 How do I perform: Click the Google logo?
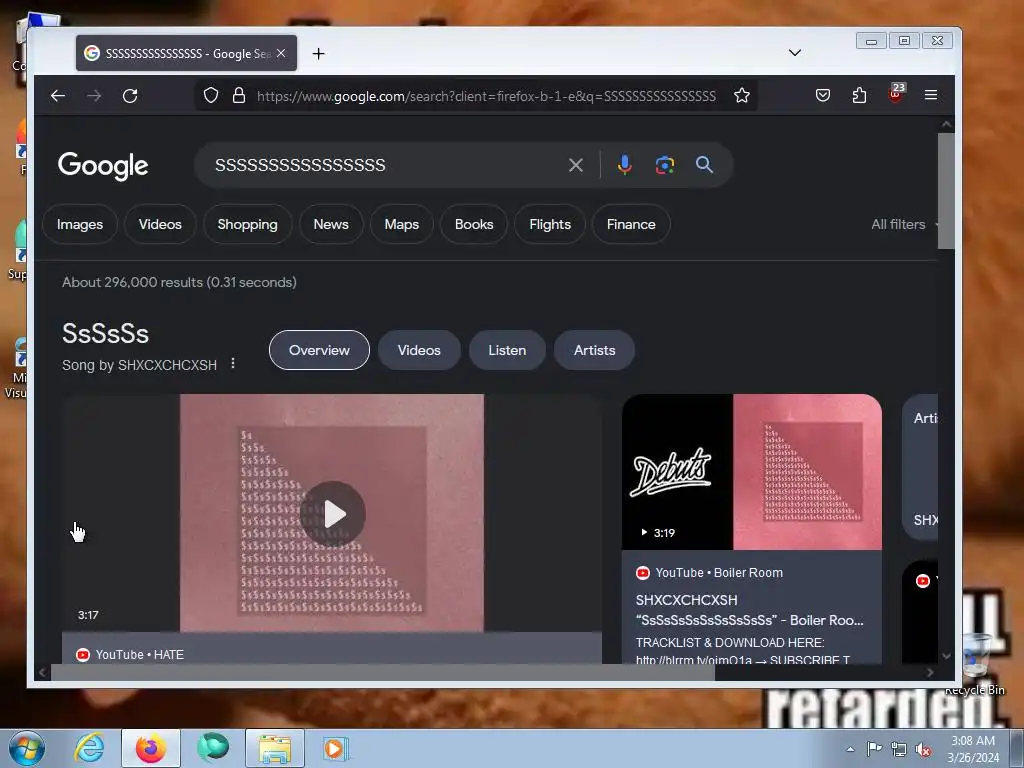(x=103, y=167)
